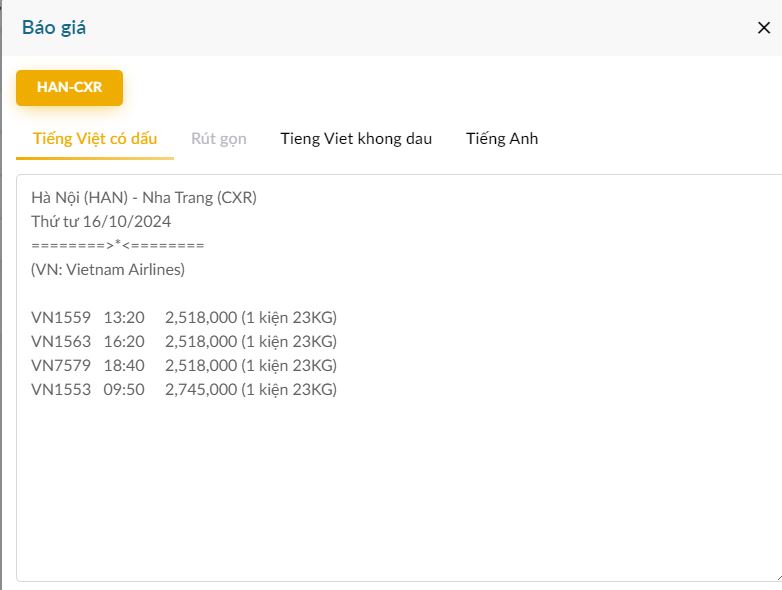The width and height of the screenshot is (782, 590).
Task: Click the text area resize handle
Action: 776,576
